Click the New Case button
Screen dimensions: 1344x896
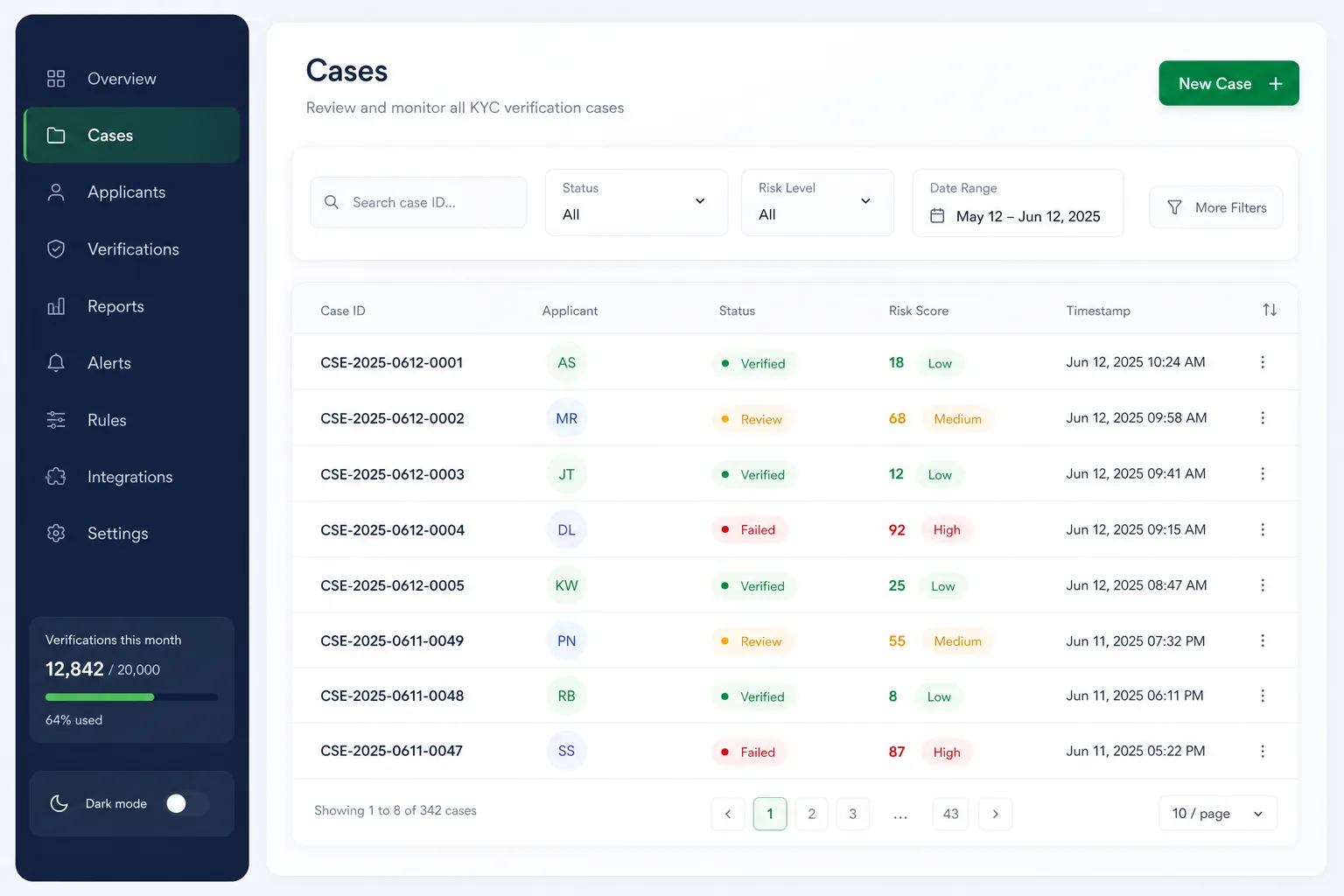(x=1228, y=83)
